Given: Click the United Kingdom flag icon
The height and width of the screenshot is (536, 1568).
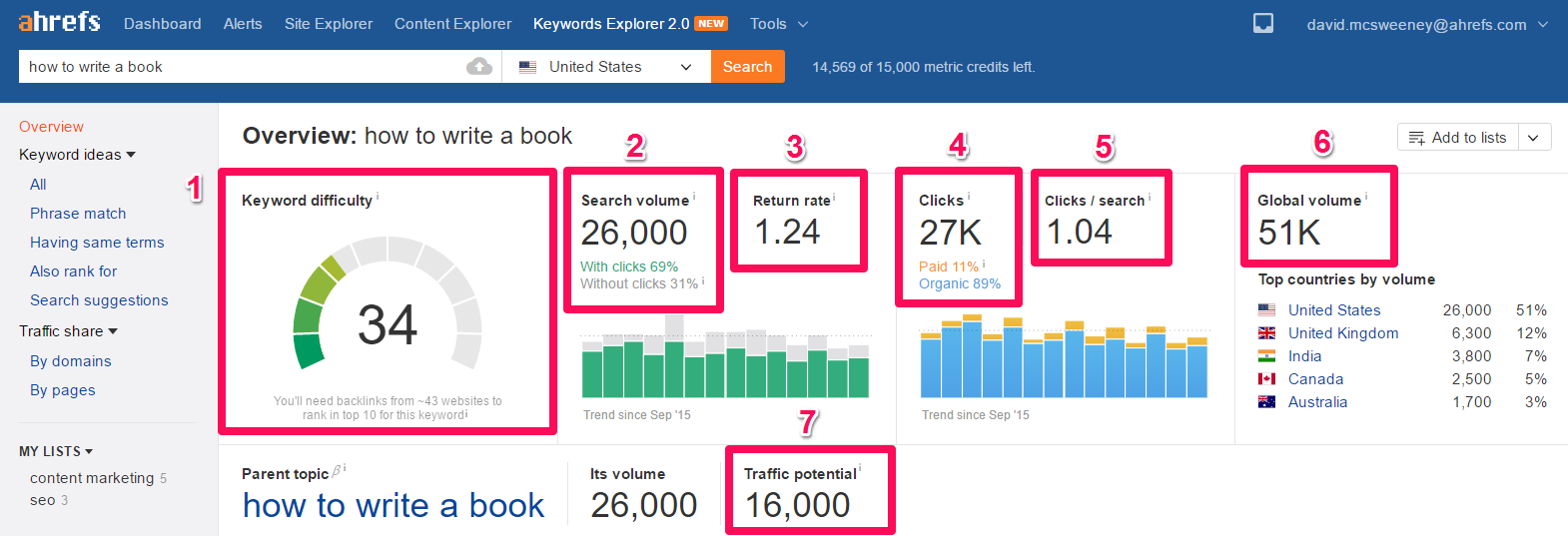Looking at the screenshot, I should tap(1266, 333).
